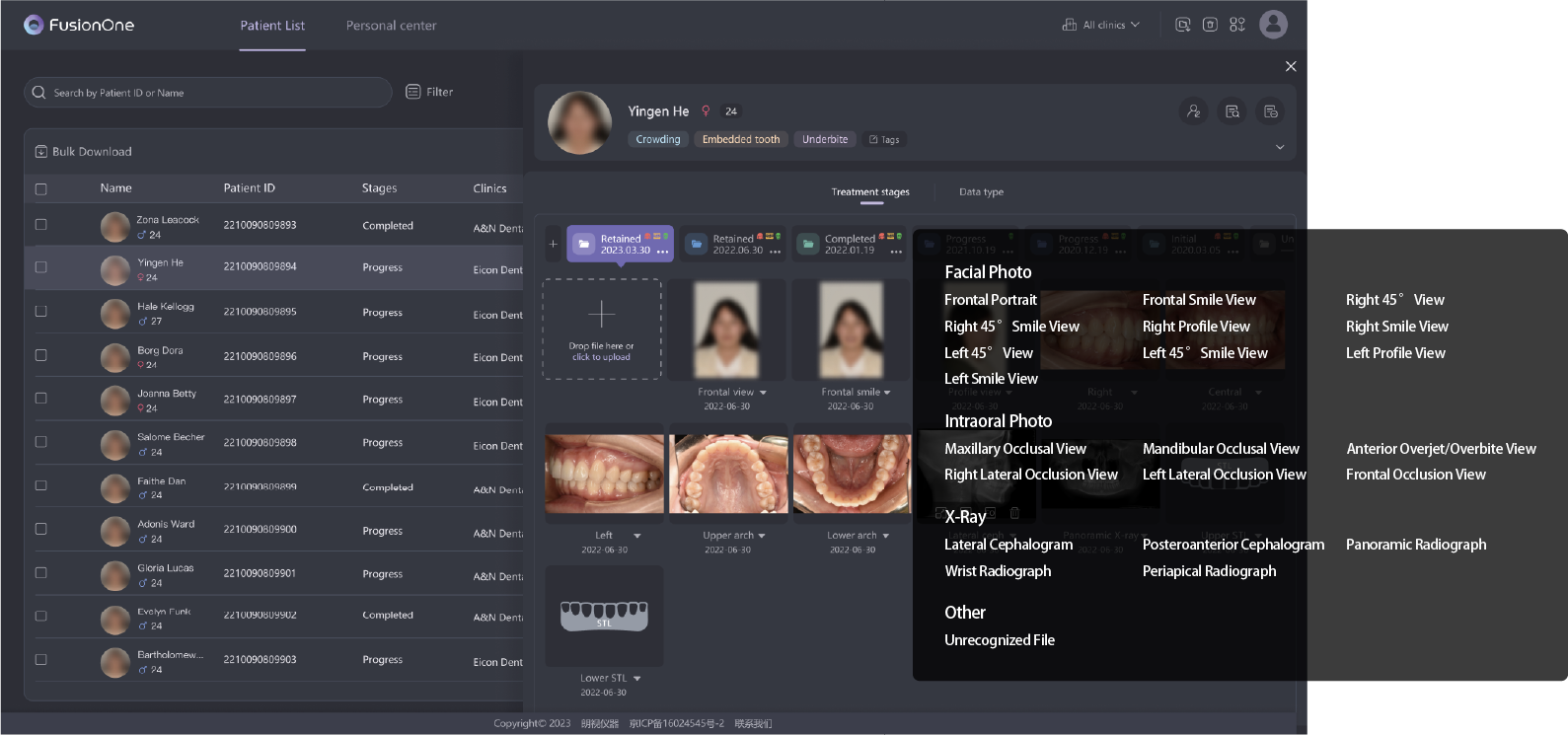Click the Search by Patient ID or Name field
This screenshot has height=735, width=1568.
coord(208,93)
